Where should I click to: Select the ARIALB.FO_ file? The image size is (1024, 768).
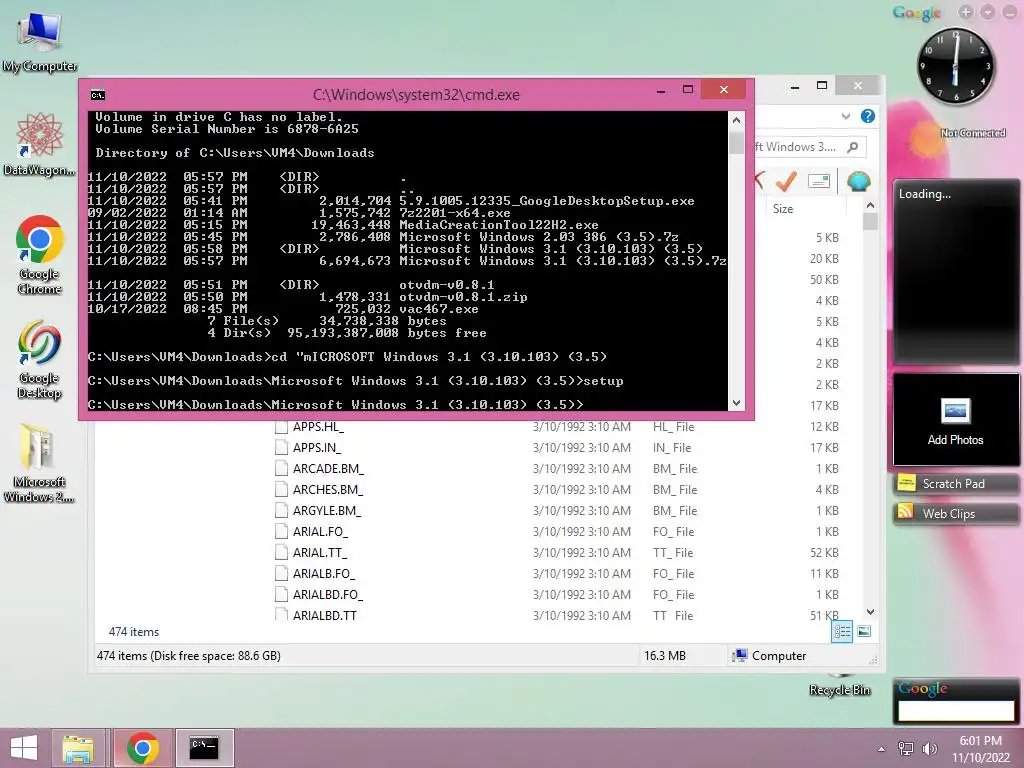323,573
